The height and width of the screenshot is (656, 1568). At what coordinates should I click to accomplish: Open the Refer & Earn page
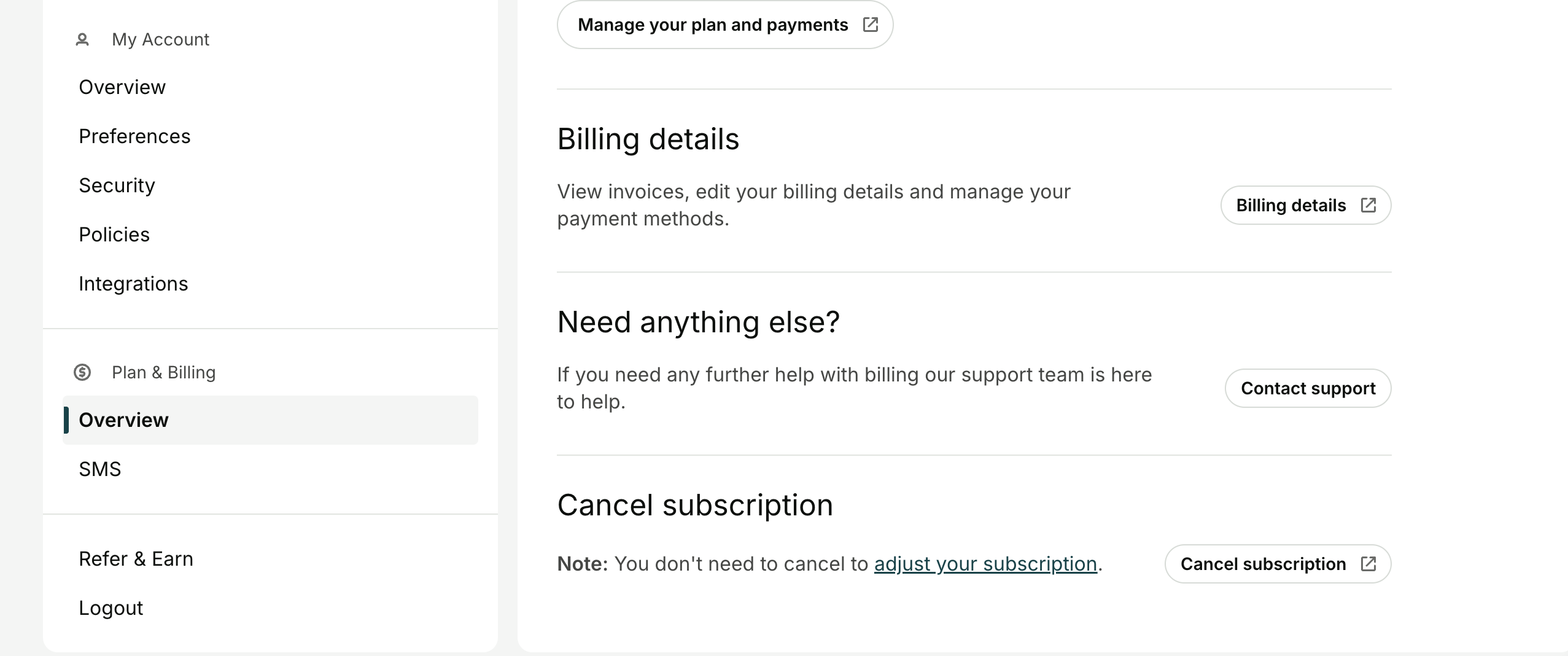tap(136, 559)
